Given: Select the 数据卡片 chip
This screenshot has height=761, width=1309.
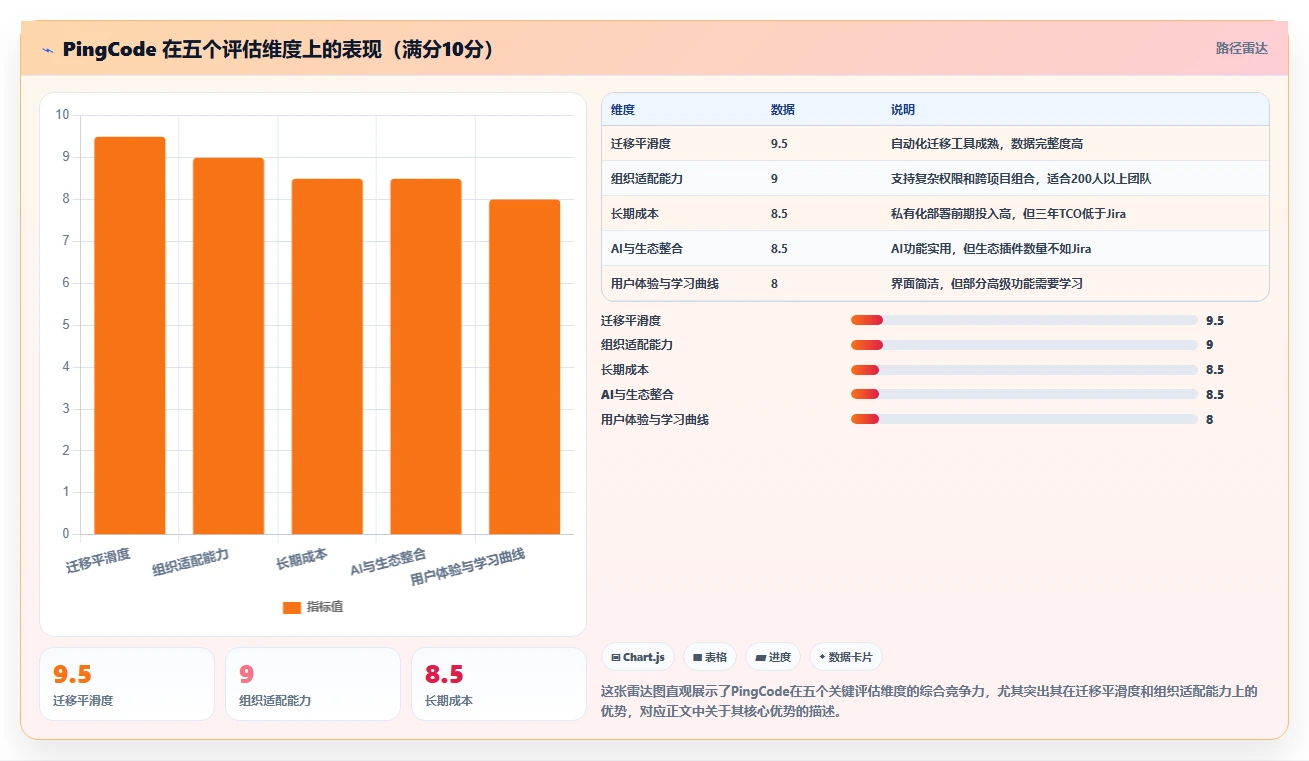Looking at the screenshot, I should [x=846, y=657].
